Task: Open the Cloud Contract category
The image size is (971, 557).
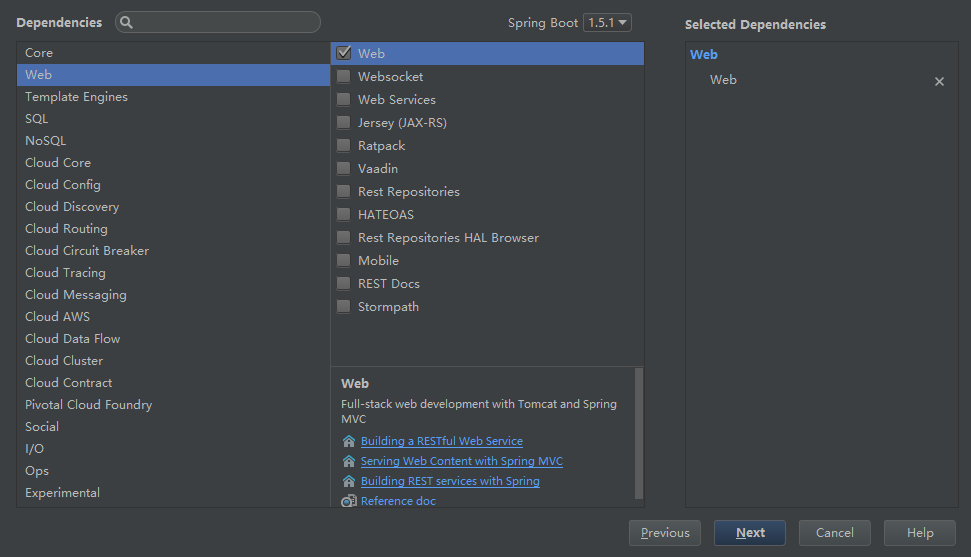Action: 173,382
